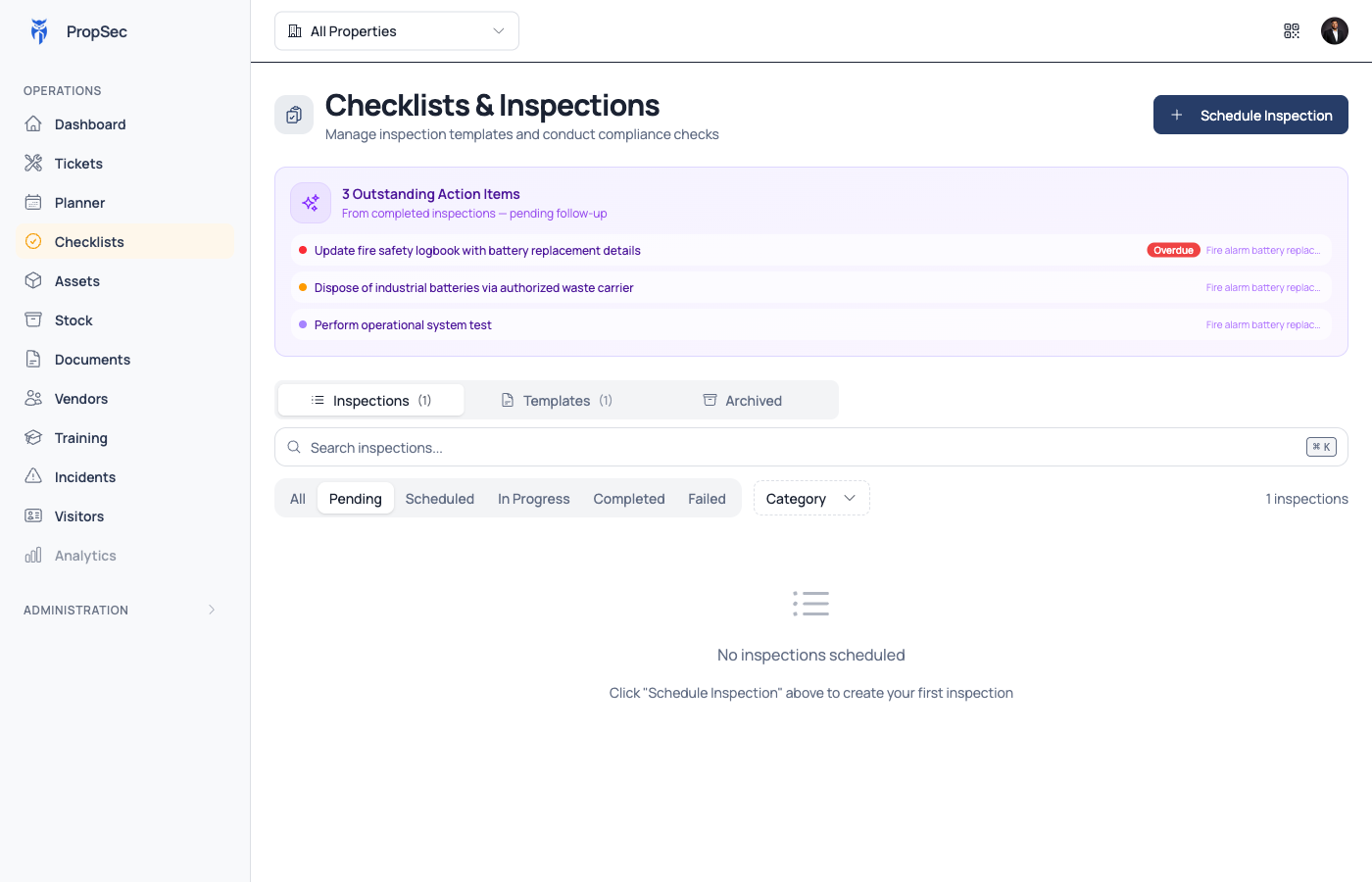This screenshot has width=1372, height=882.
Task: Focus the Search inspections field
Action: tap(811, 447)
